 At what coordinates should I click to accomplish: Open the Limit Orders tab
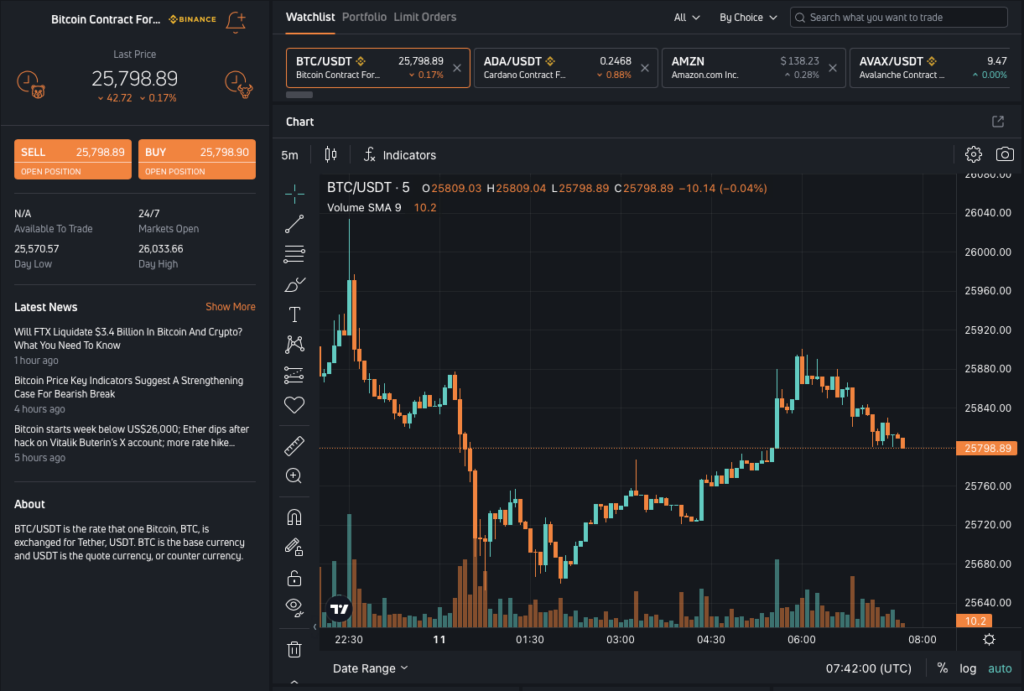coord(424,17)
